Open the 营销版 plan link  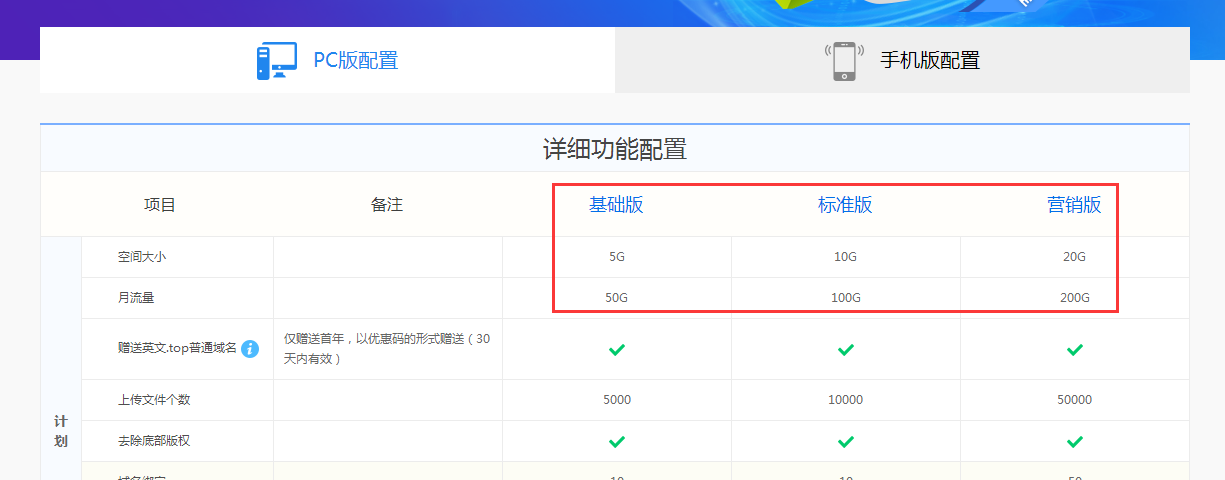coord(1074,205)
